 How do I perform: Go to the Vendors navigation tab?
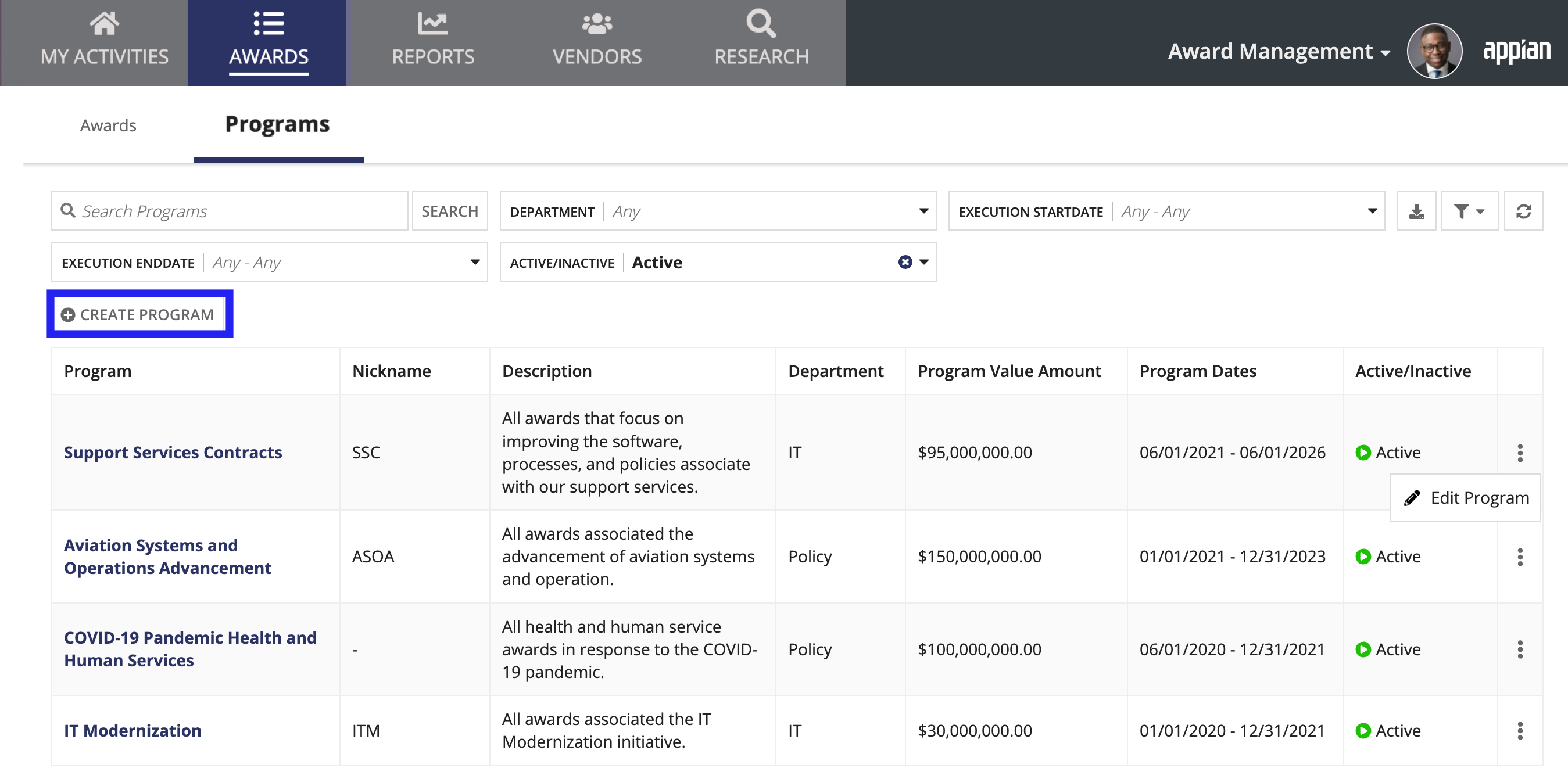[596, 42]
